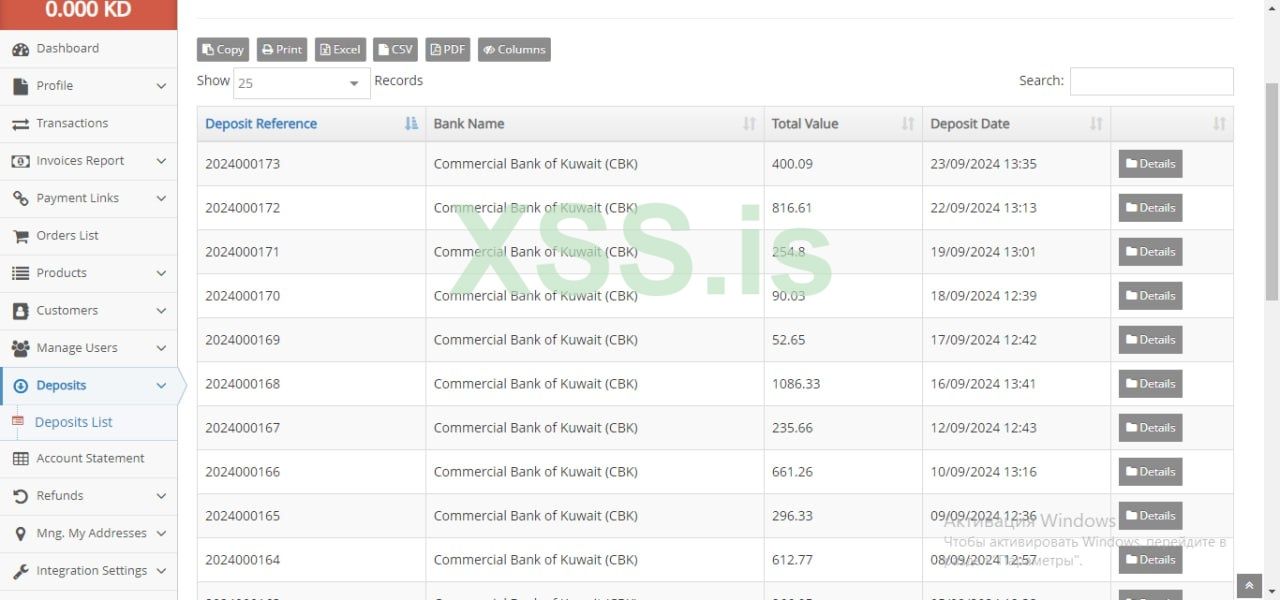Image resolution: width=1280 pixels, height=600 pixels.
Task: Open Details for deposit 2024000168
Action: click(1150, 384)
